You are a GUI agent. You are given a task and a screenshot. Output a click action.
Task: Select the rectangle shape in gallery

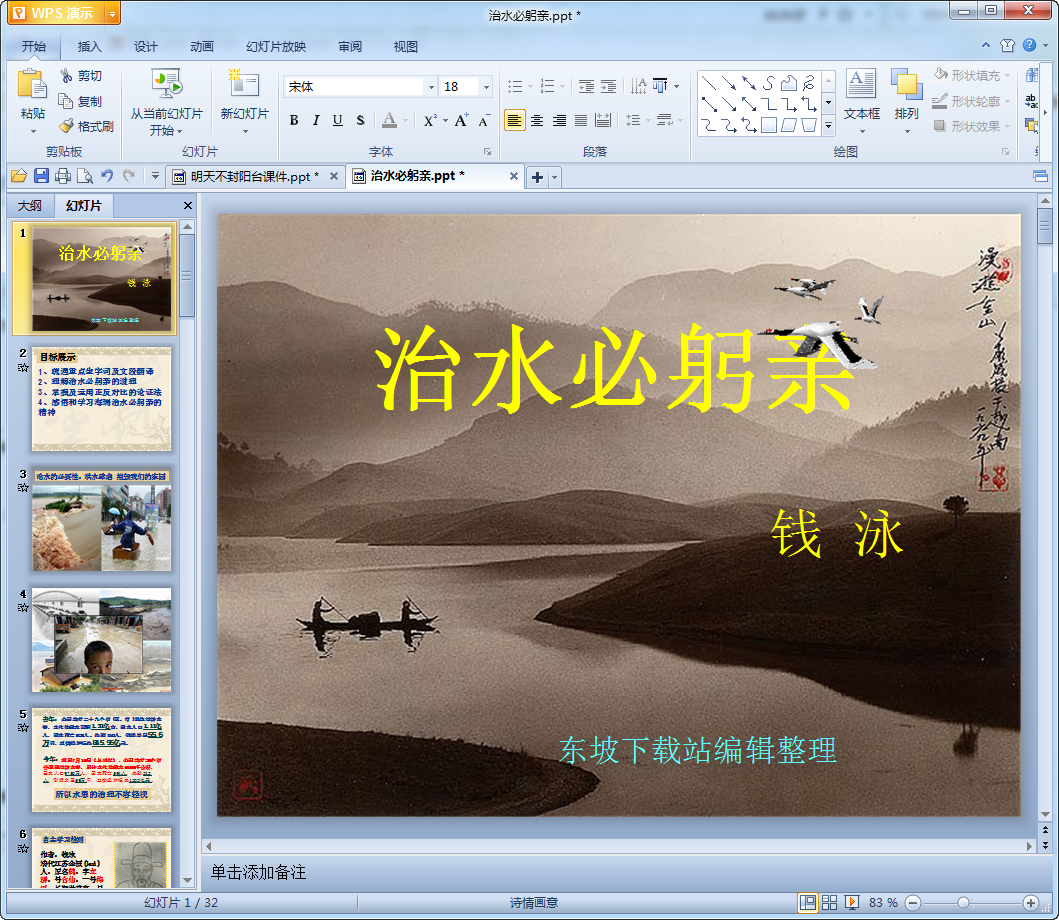point(769,125)
